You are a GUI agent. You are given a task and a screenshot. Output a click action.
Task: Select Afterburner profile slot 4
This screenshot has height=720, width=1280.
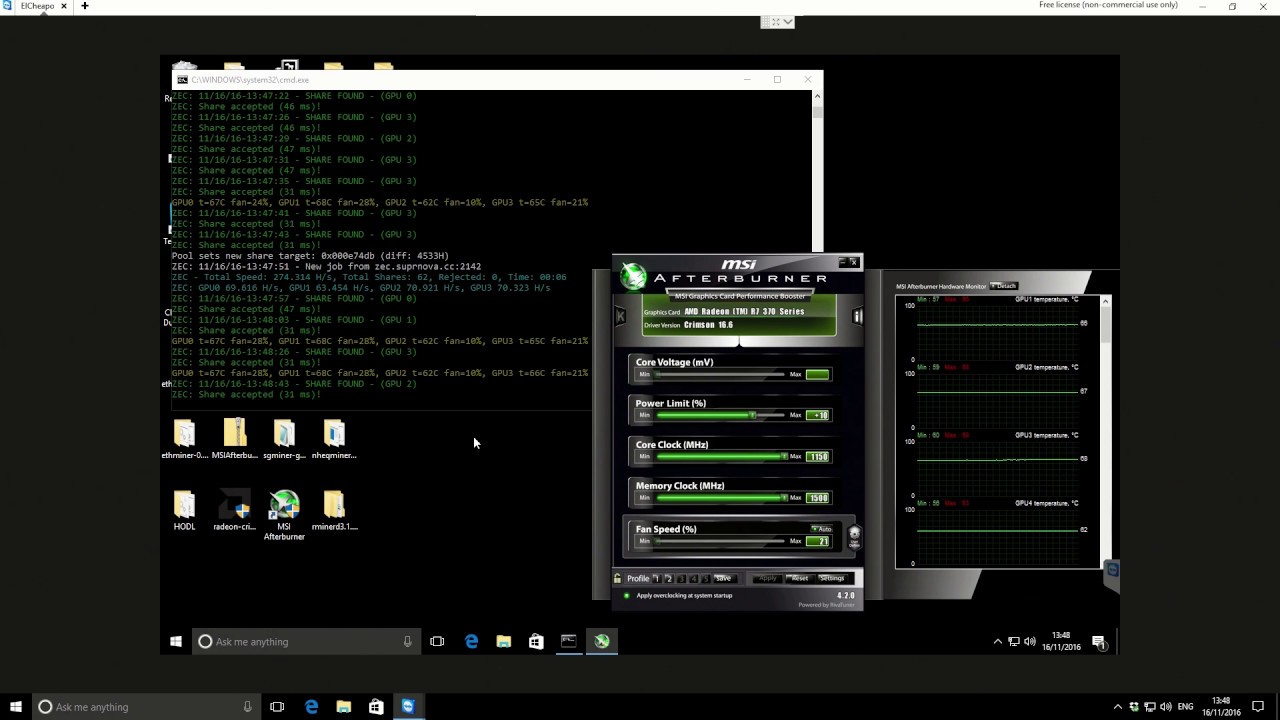[x=693, y=578]
